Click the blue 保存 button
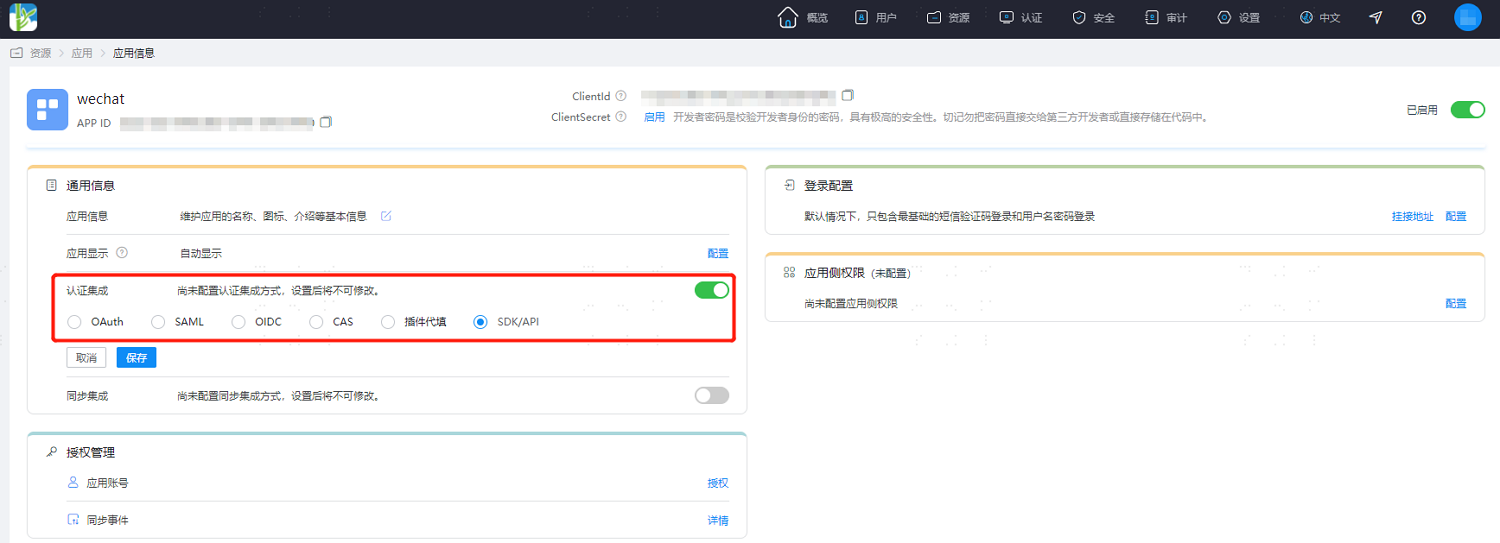Screen dimensions: 1500x543 [x=136, y=358]
